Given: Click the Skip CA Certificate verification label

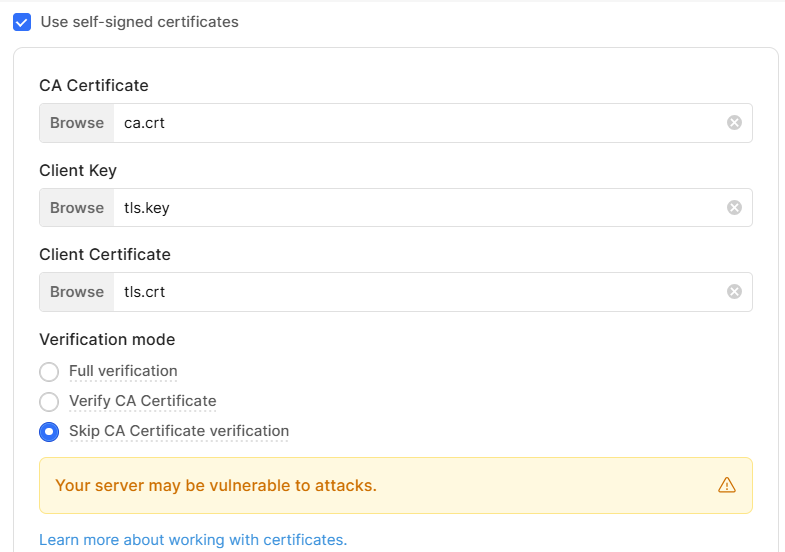Looking at the screenshot, I should tap(179, 431).
